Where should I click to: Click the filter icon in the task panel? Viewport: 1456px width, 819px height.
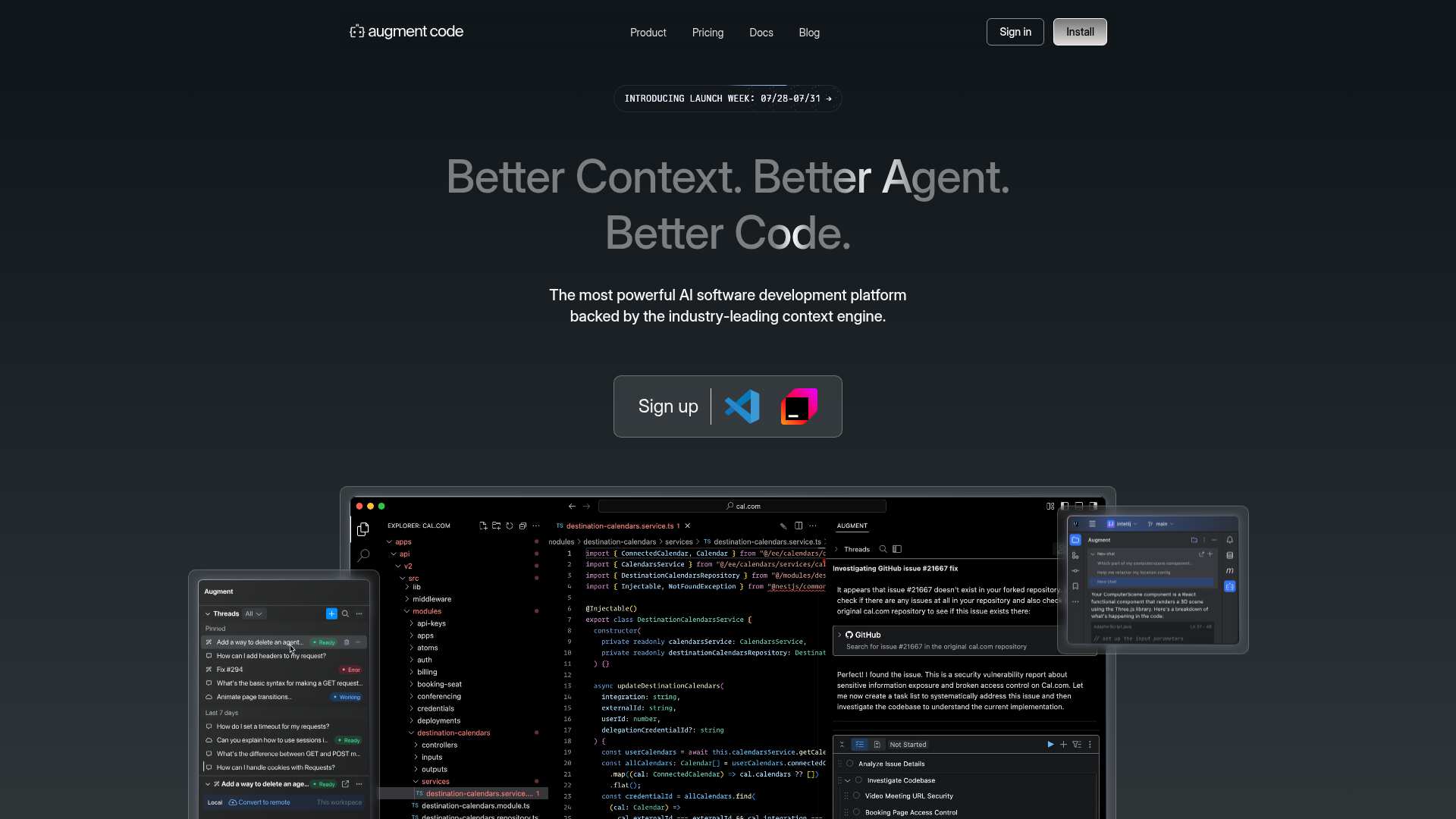[1077, 745]
